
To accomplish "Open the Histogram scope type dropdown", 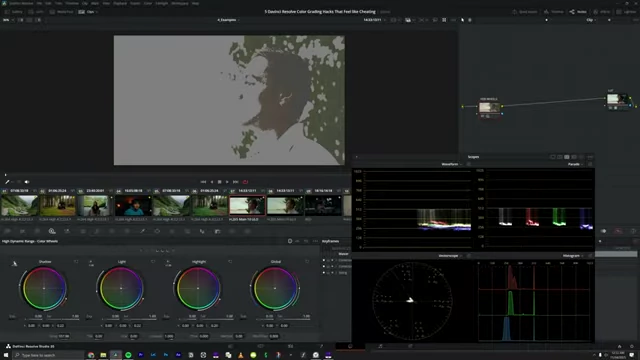I will point(573,256).
